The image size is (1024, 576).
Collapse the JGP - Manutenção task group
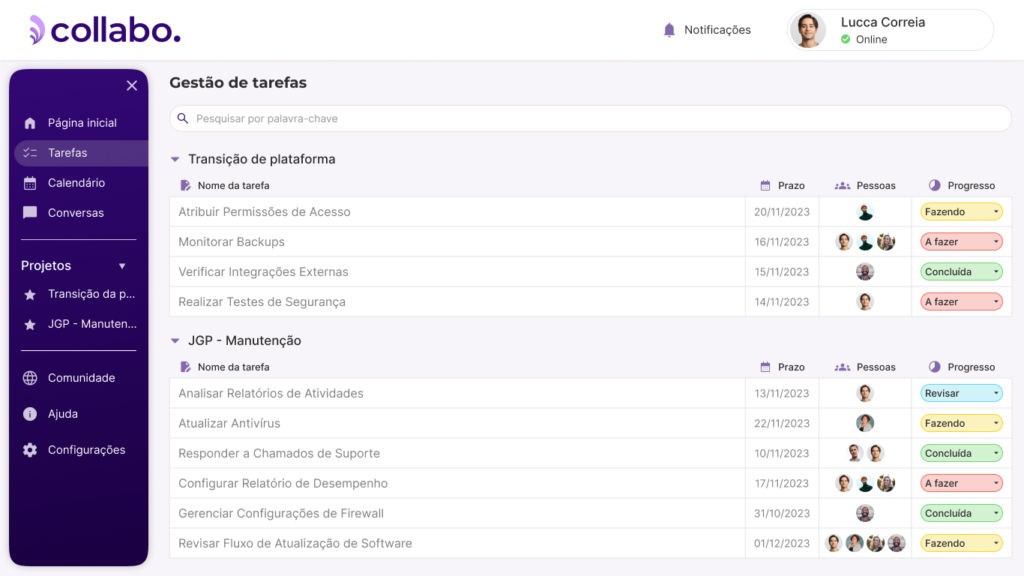[x=175, y=341]
